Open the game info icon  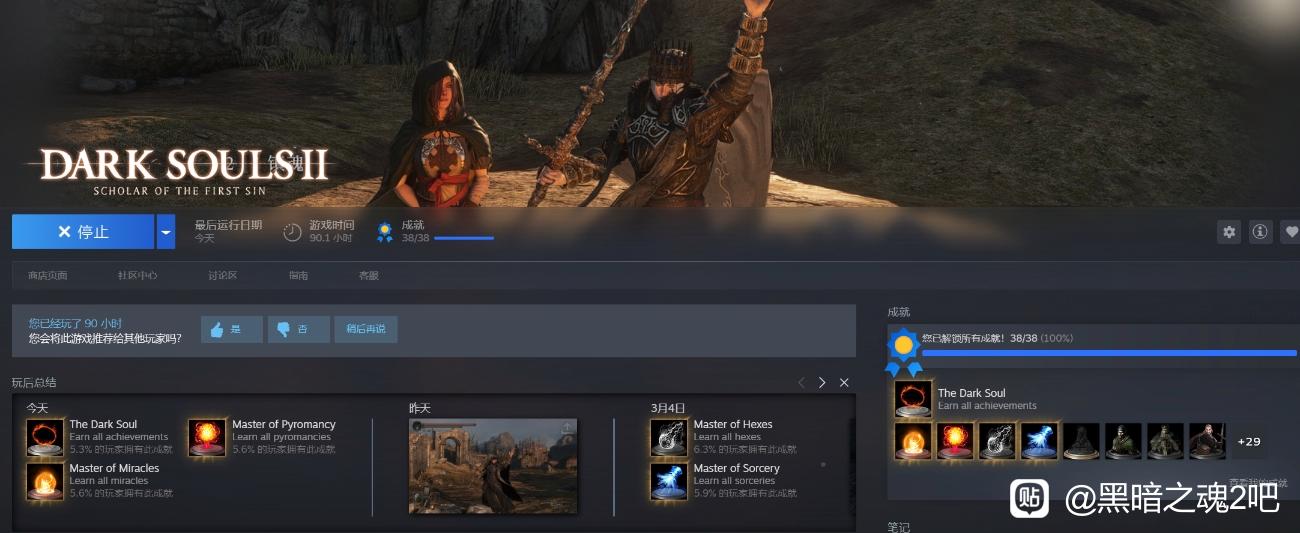pos(1260,232)
